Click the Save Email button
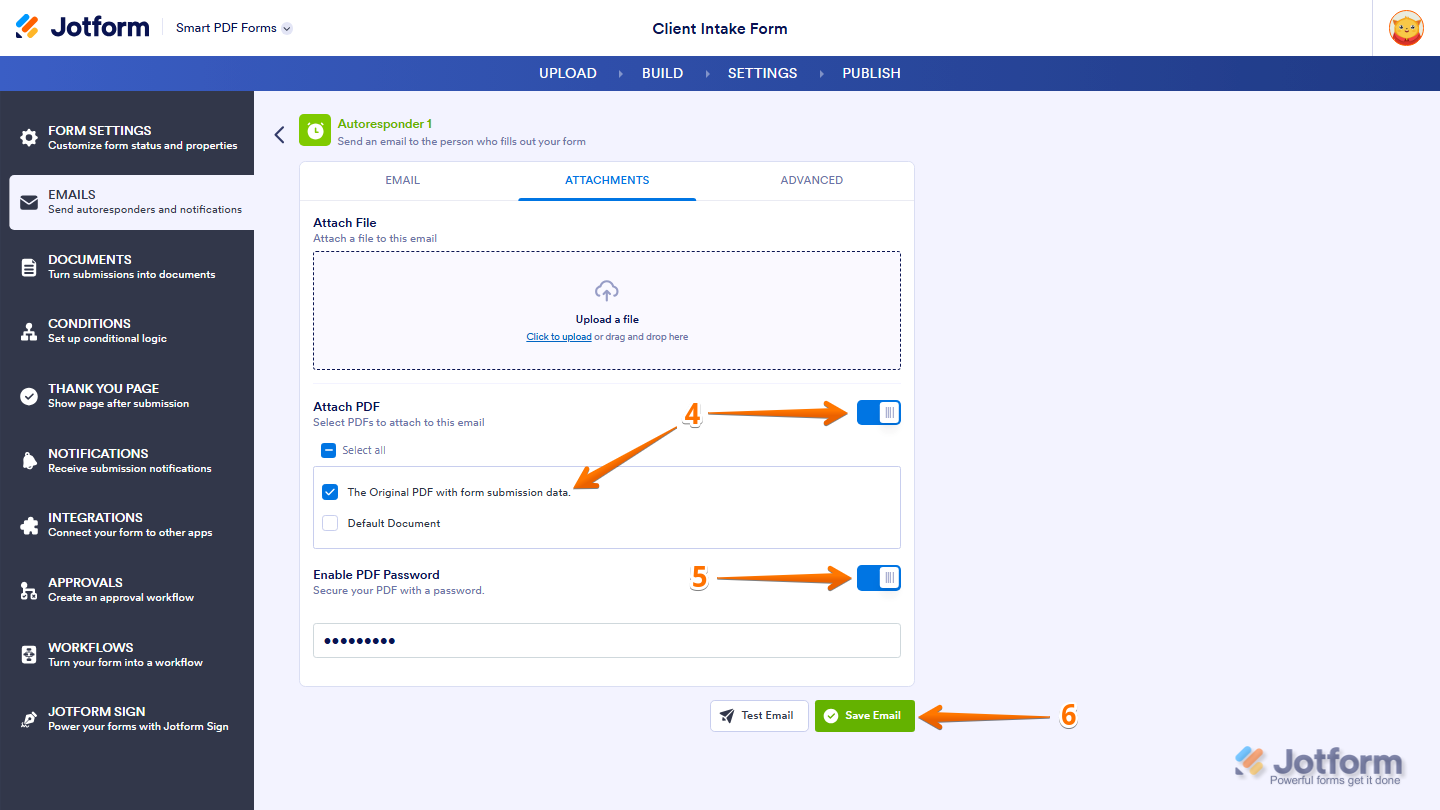This screenshot has width=1440, height=810. pos(865,716)
